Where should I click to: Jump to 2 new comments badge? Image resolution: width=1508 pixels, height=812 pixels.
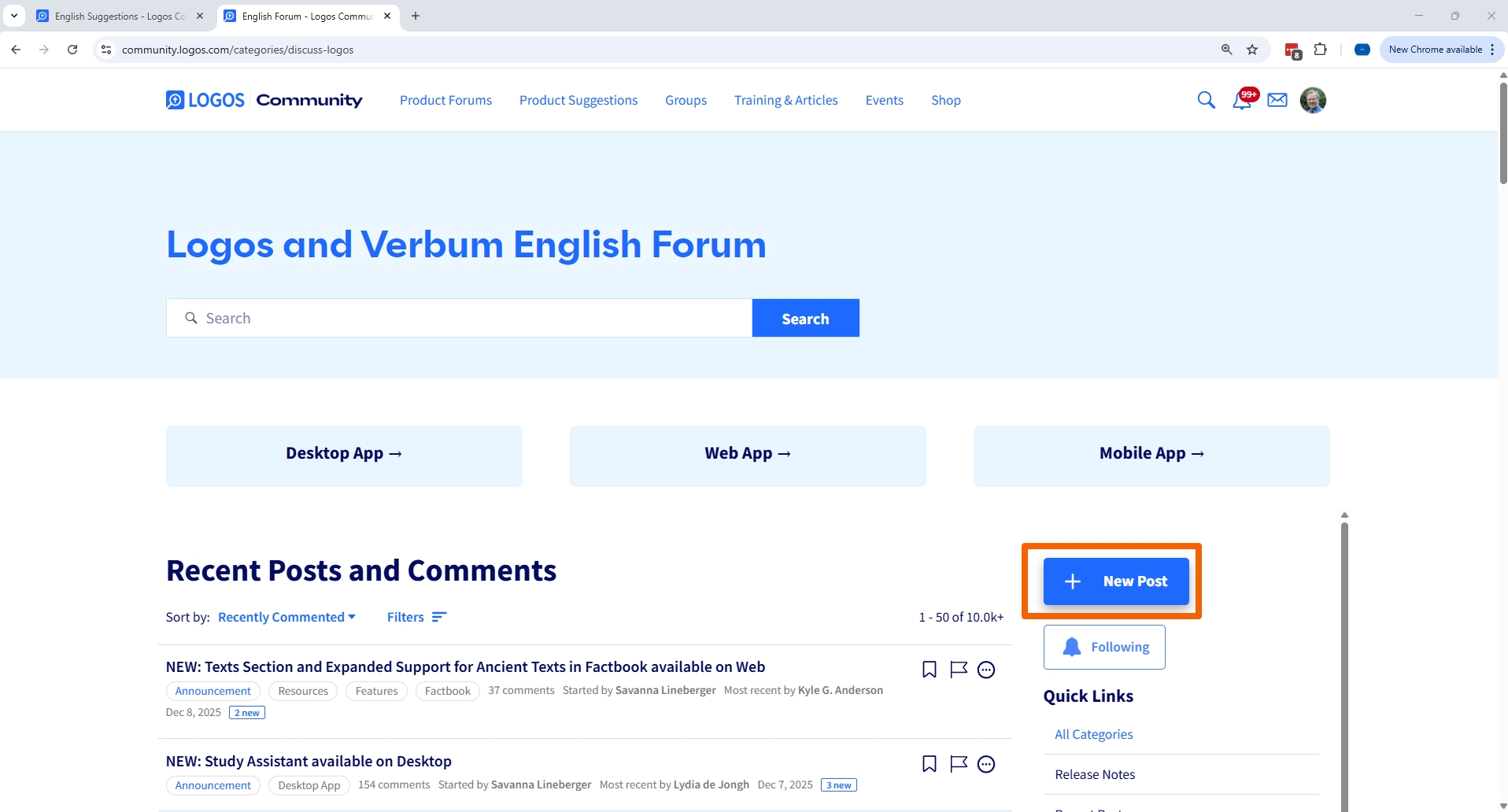247,713
